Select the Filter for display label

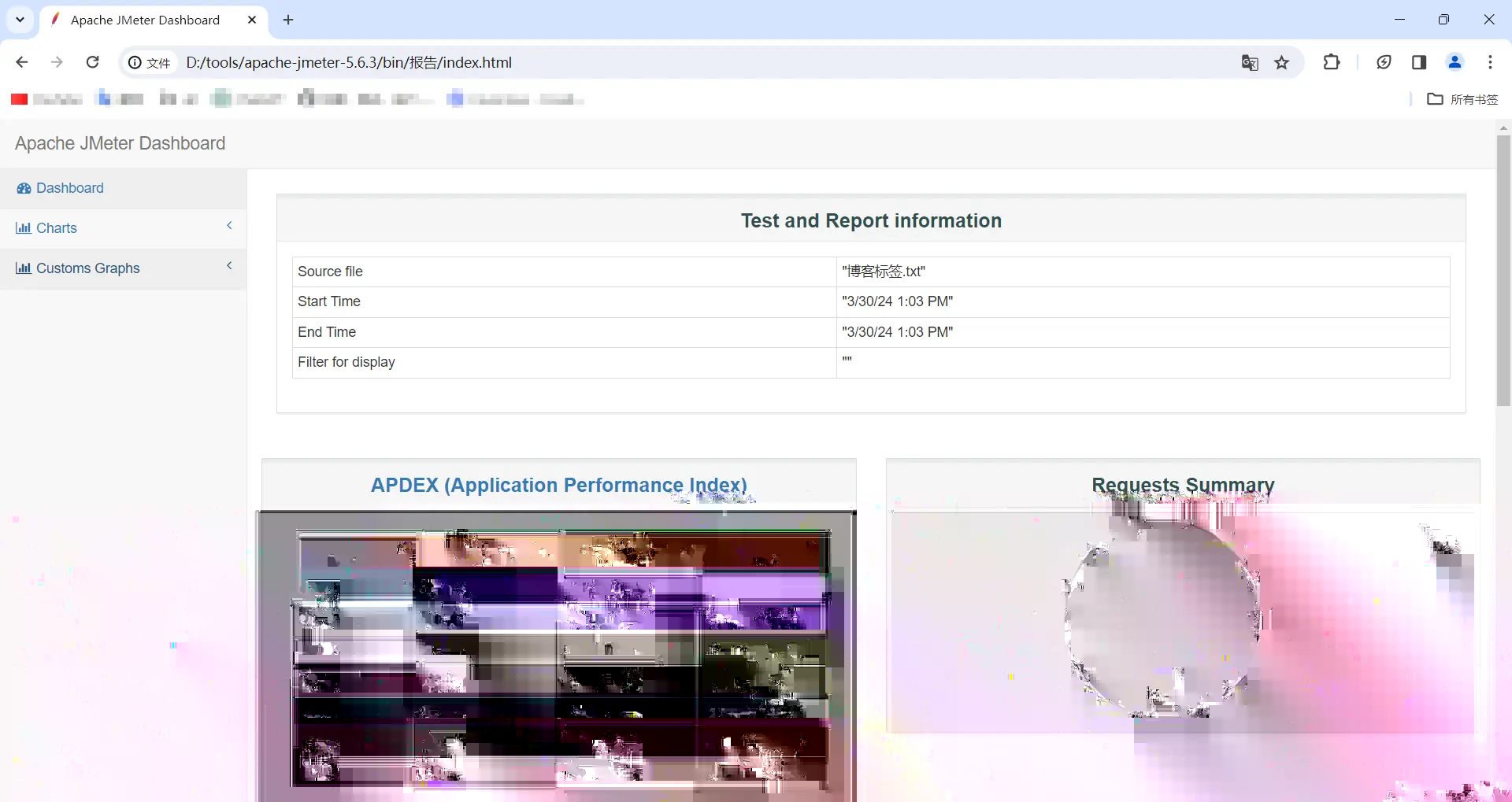tap(346, 362)
